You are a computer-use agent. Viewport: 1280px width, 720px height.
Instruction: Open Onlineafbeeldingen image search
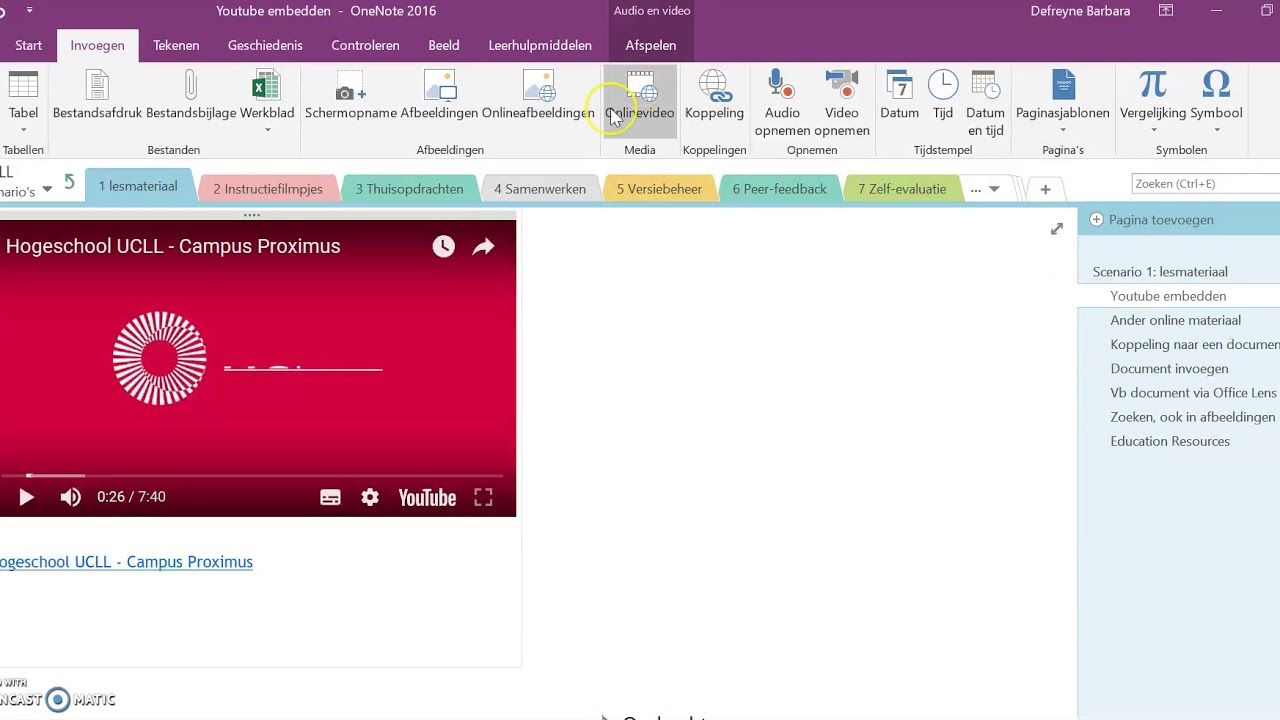point(538,96)
